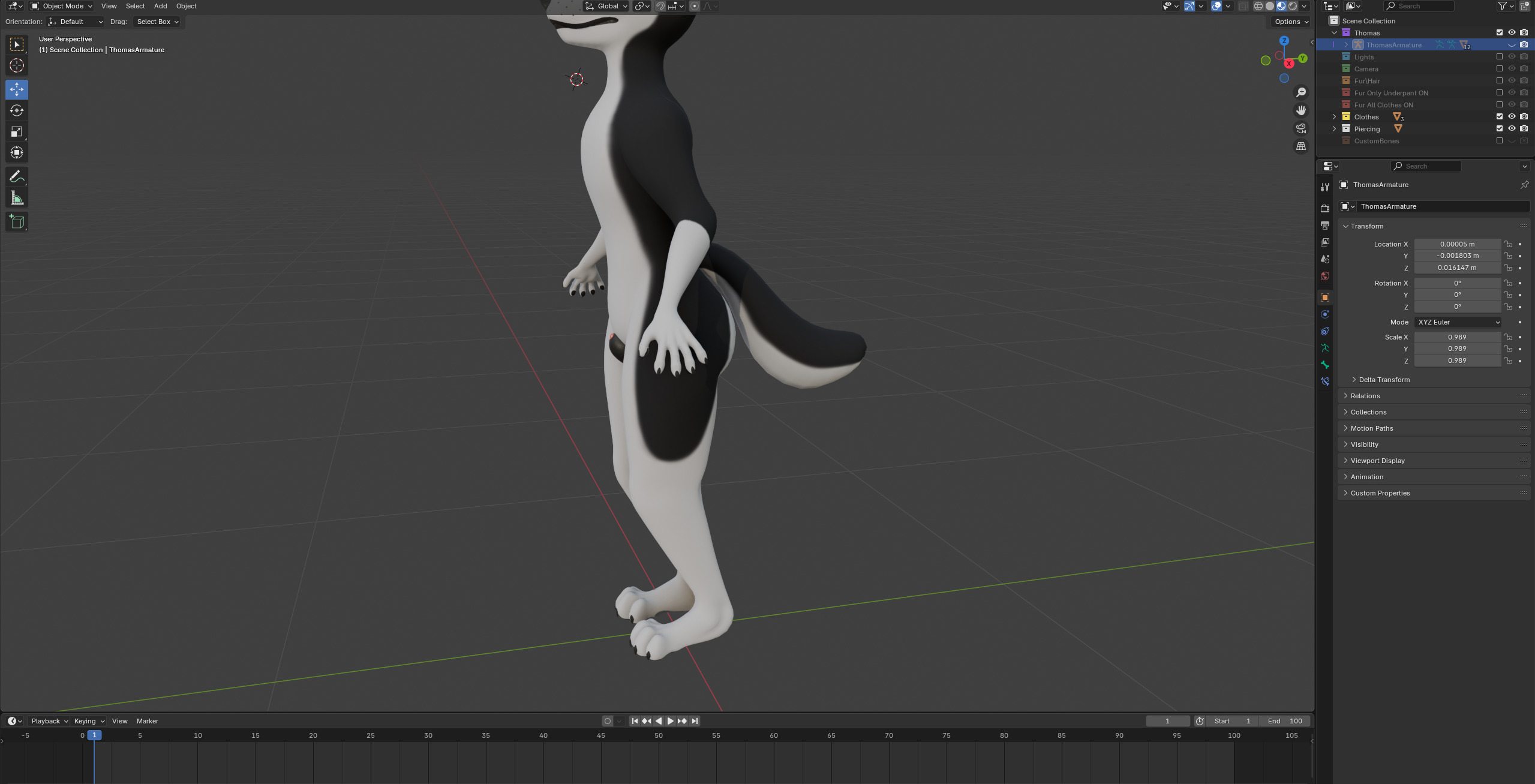This screenshot has width=1535, height=784.
Task: Click the pan view hand icon
Action: click(x=1300, y=110)
